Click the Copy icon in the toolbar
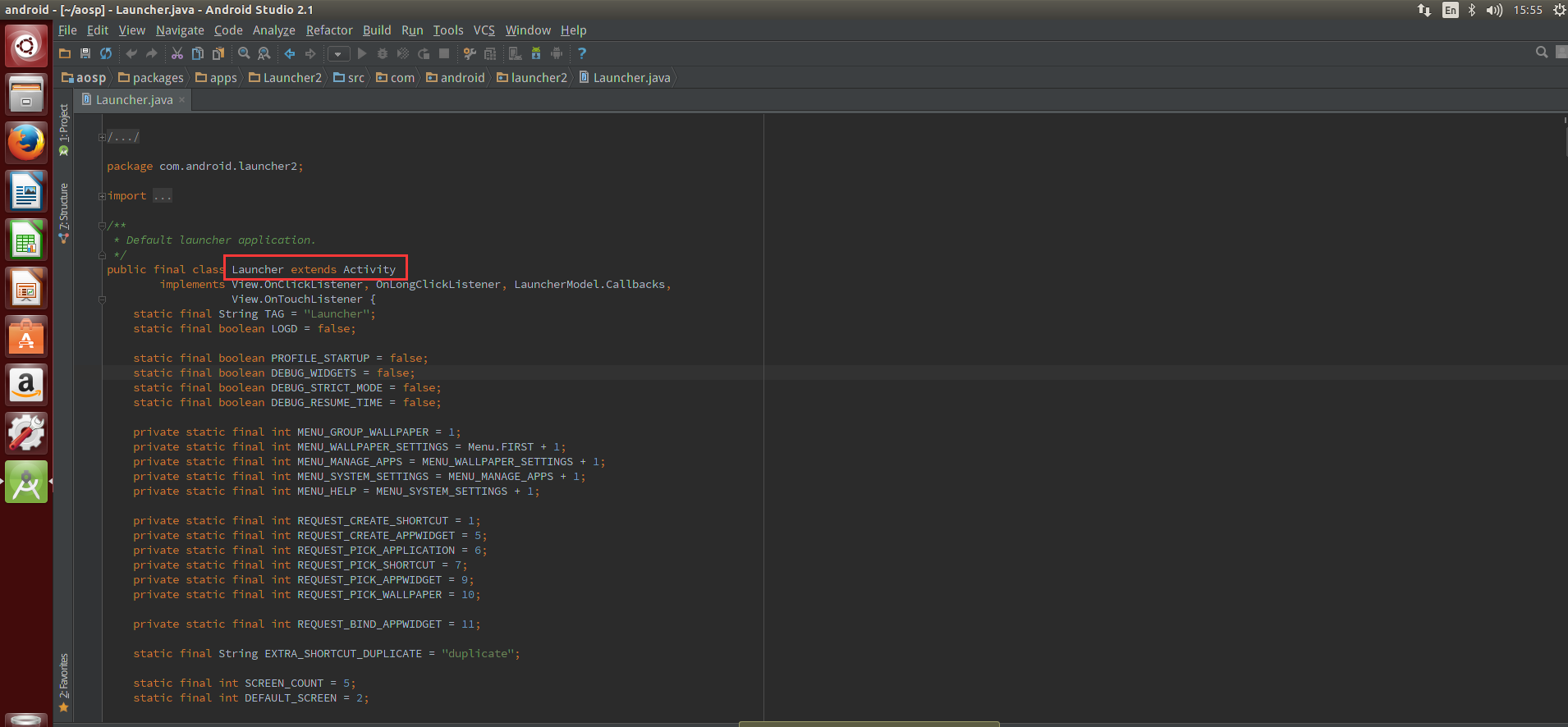Viewport: 1568px width, 727px height. [x=197, y=53]
